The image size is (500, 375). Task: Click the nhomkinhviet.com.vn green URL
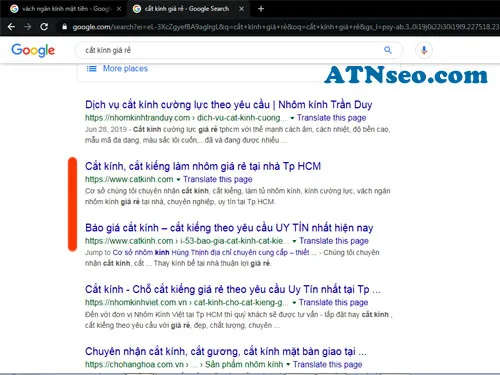(187, 302)
